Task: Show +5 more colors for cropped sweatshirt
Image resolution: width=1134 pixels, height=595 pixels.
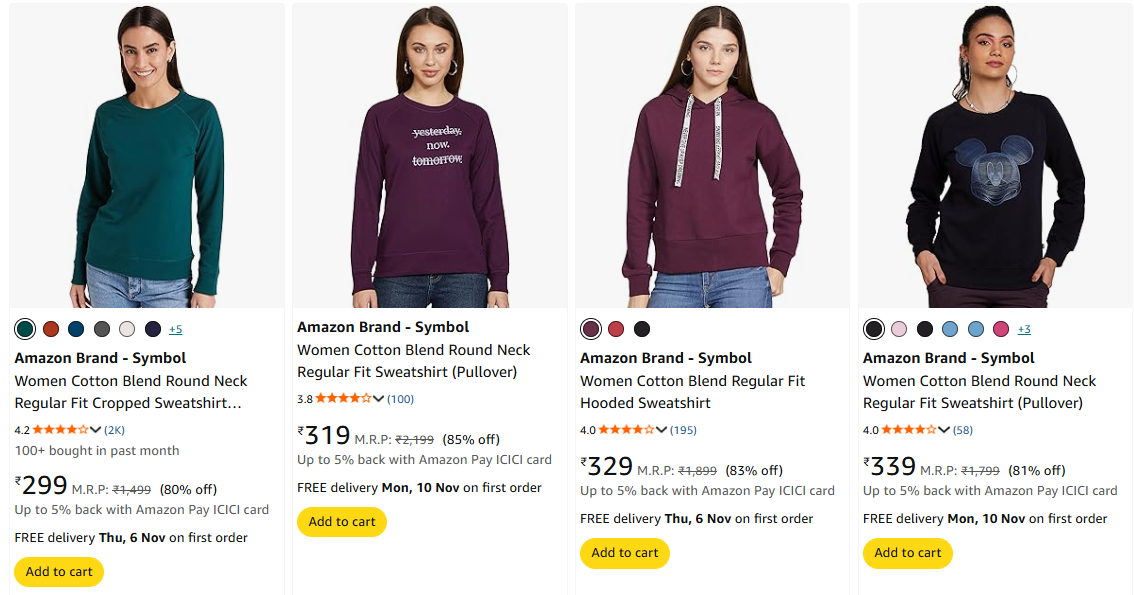Action: point(175,329)
